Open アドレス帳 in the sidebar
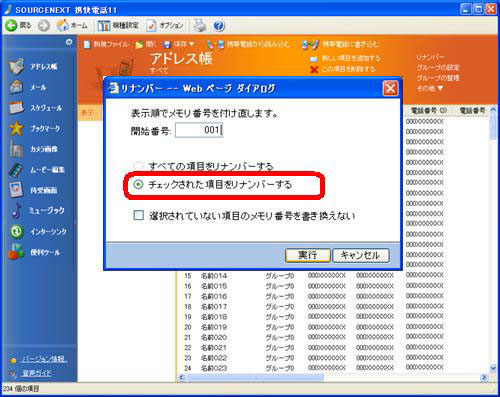Image resolution: width=500 pixels, height=397 pixels. pos(33,66)
